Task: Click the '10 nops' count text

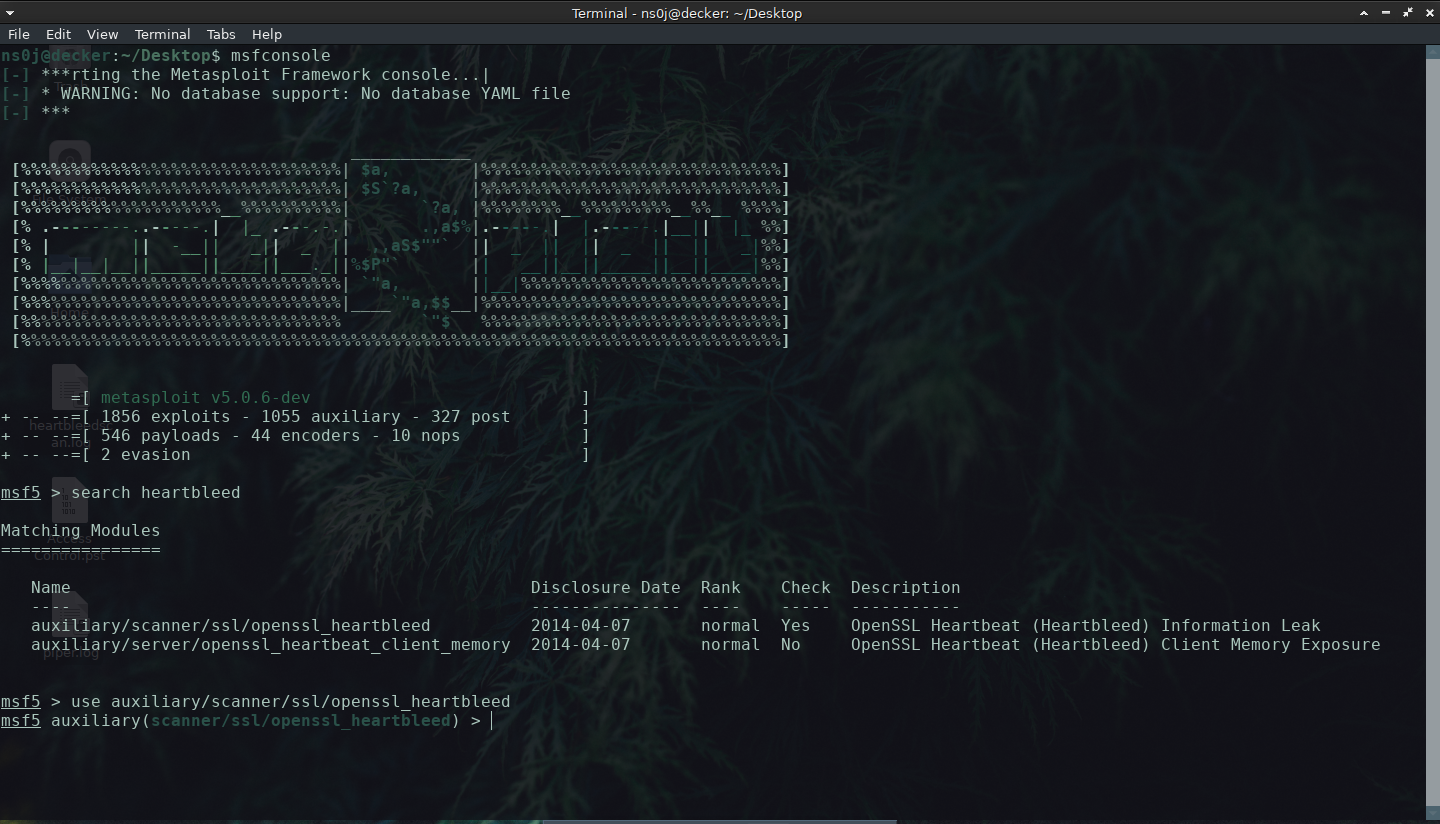Action: click(425, 435)
